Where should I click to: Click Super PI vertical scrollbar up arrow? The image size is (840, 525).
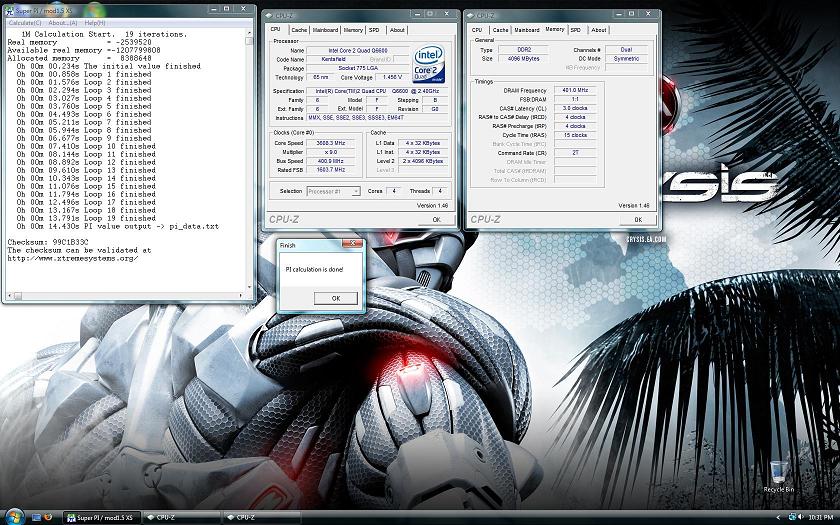coord(249,33)
